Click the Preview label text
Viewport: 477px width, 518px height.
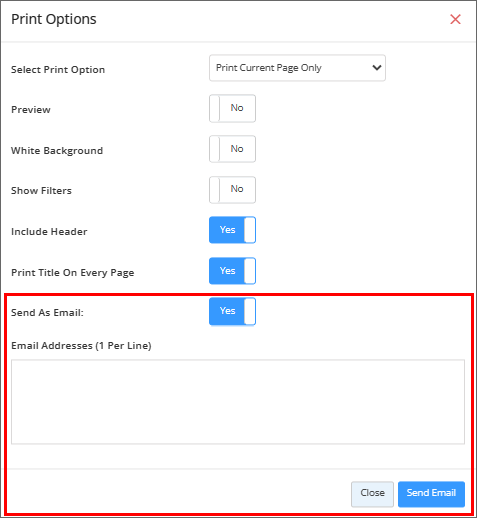(31, 110)
